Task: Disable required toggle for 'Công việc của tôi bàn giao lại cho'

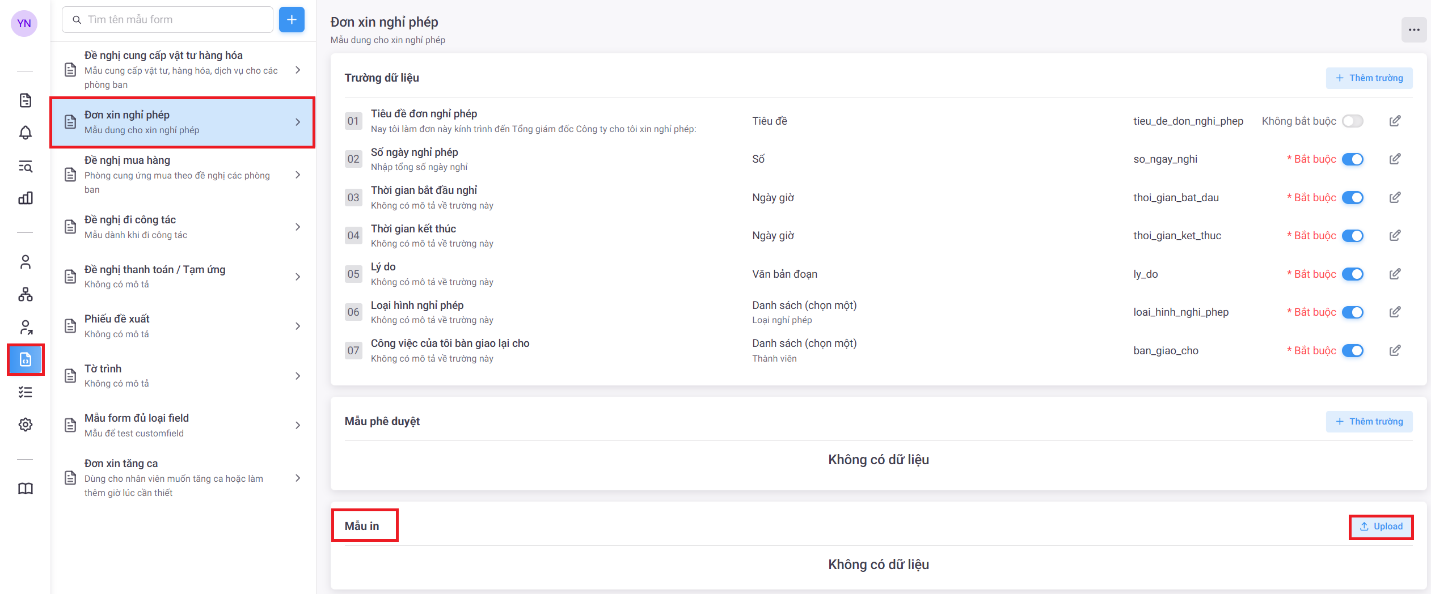Action: 1352,351
